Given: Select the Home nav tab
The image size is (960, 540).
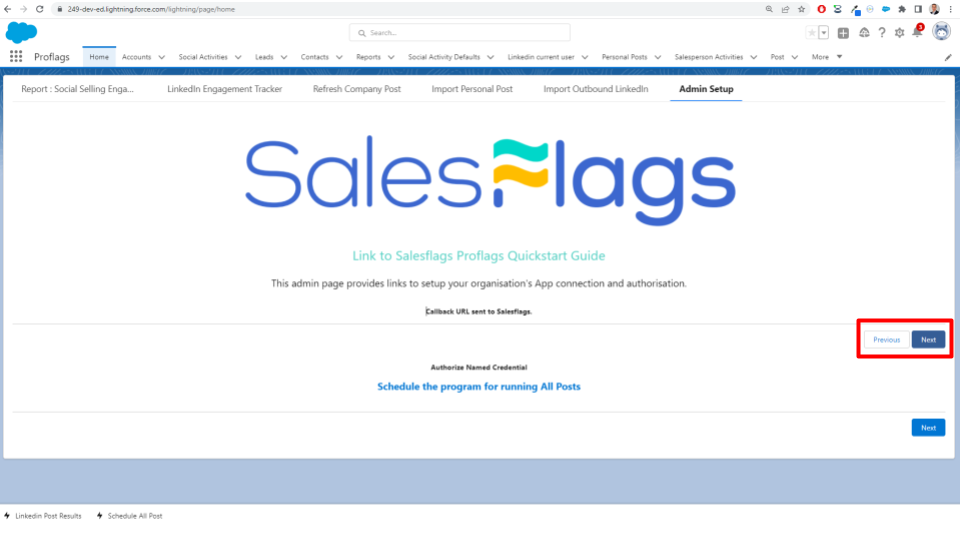Looking at the screenshot, I should click(x=99, y=57).
